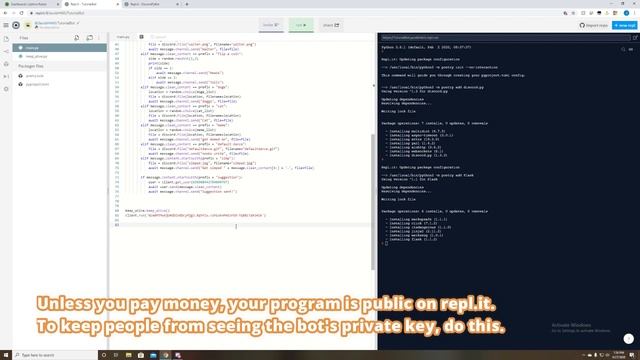The width and height of the screenshot is (640, 360).
Task: Open web preview in a new tab
Action: tap(635, 38)
